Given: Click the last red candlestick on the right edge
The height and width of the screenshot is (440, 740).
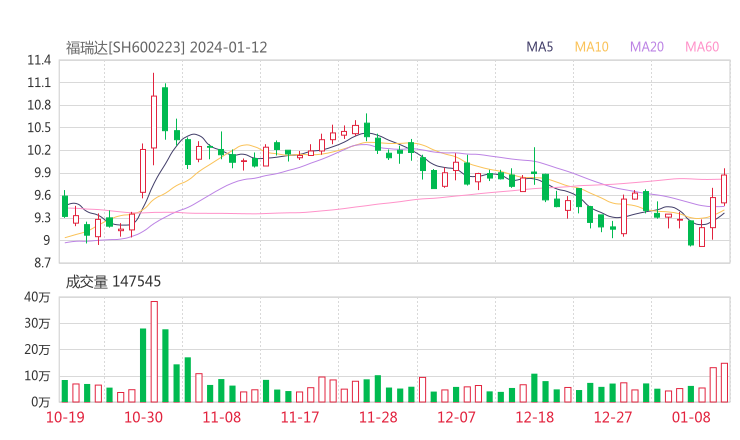Looking at the screenshot, I should (x=724, y=188).
